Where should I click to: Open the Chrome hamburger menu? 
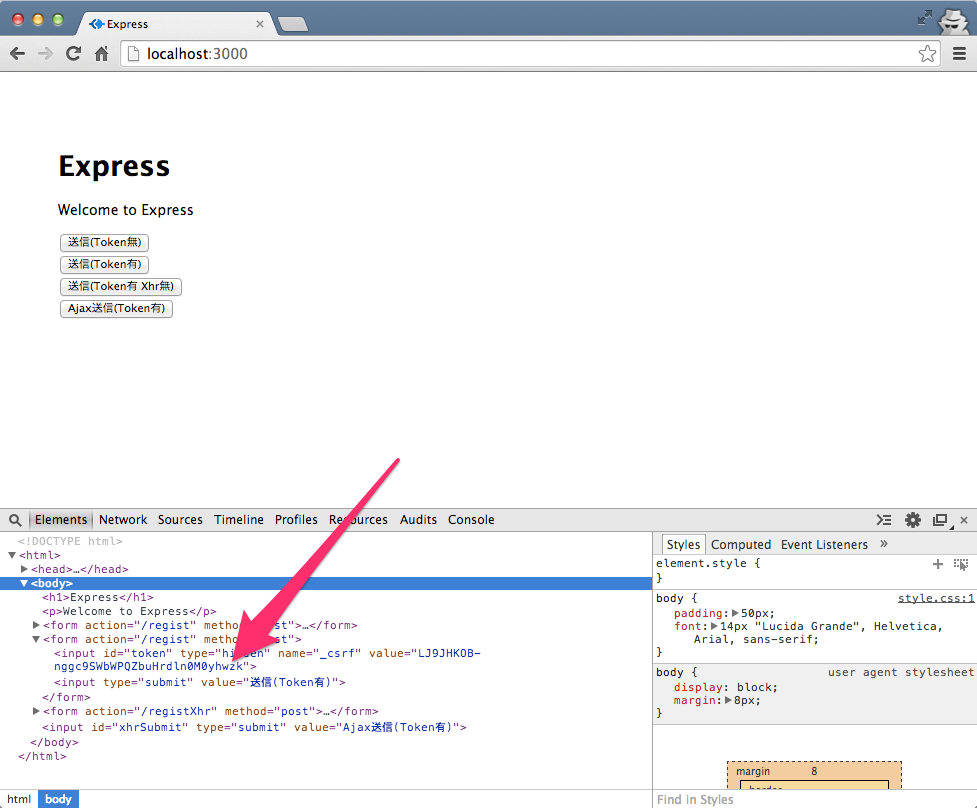click(x=960, y=54)
